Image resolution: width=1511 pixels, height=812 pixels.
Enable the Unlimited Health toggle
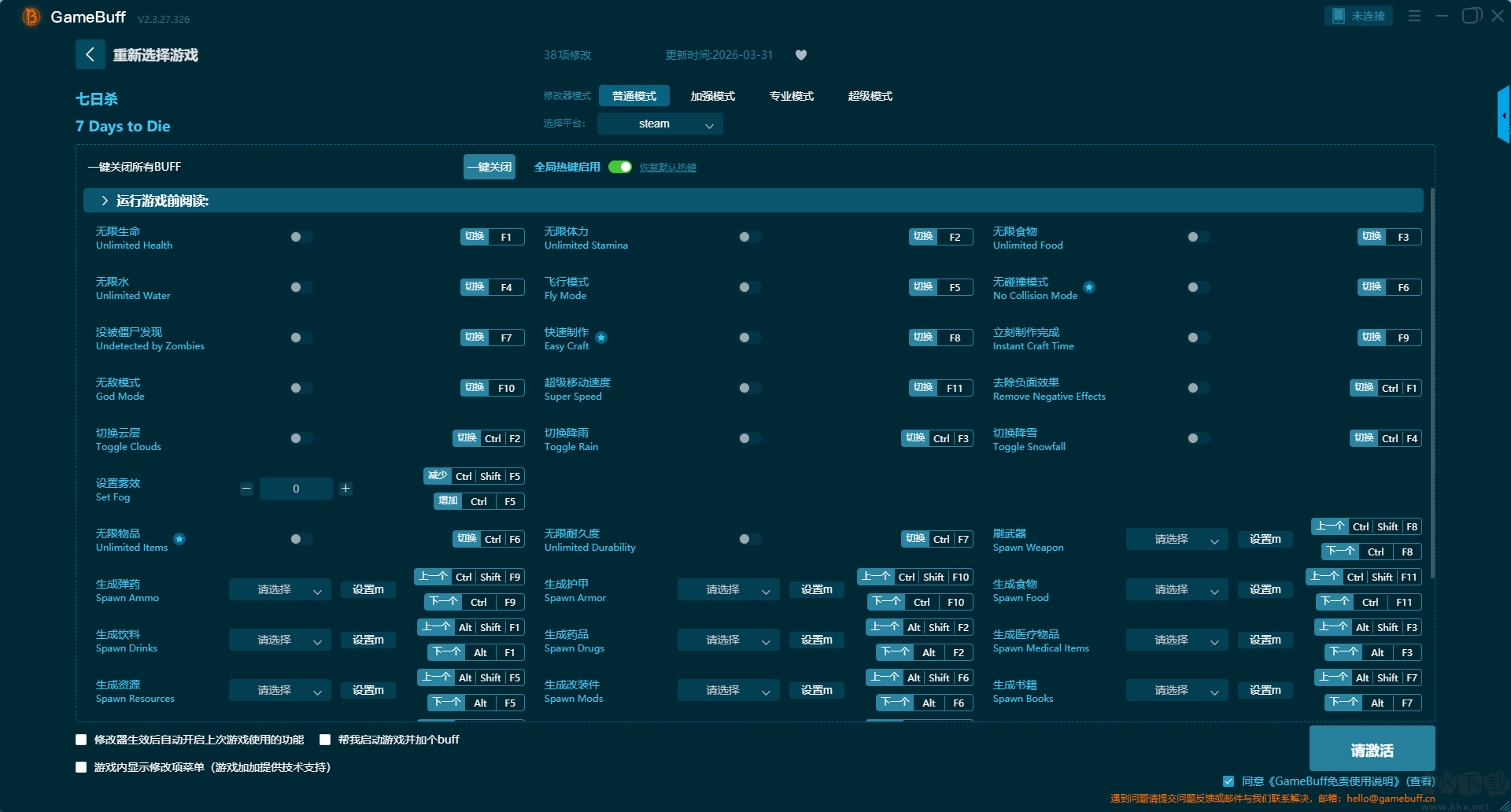pos(301,237)
